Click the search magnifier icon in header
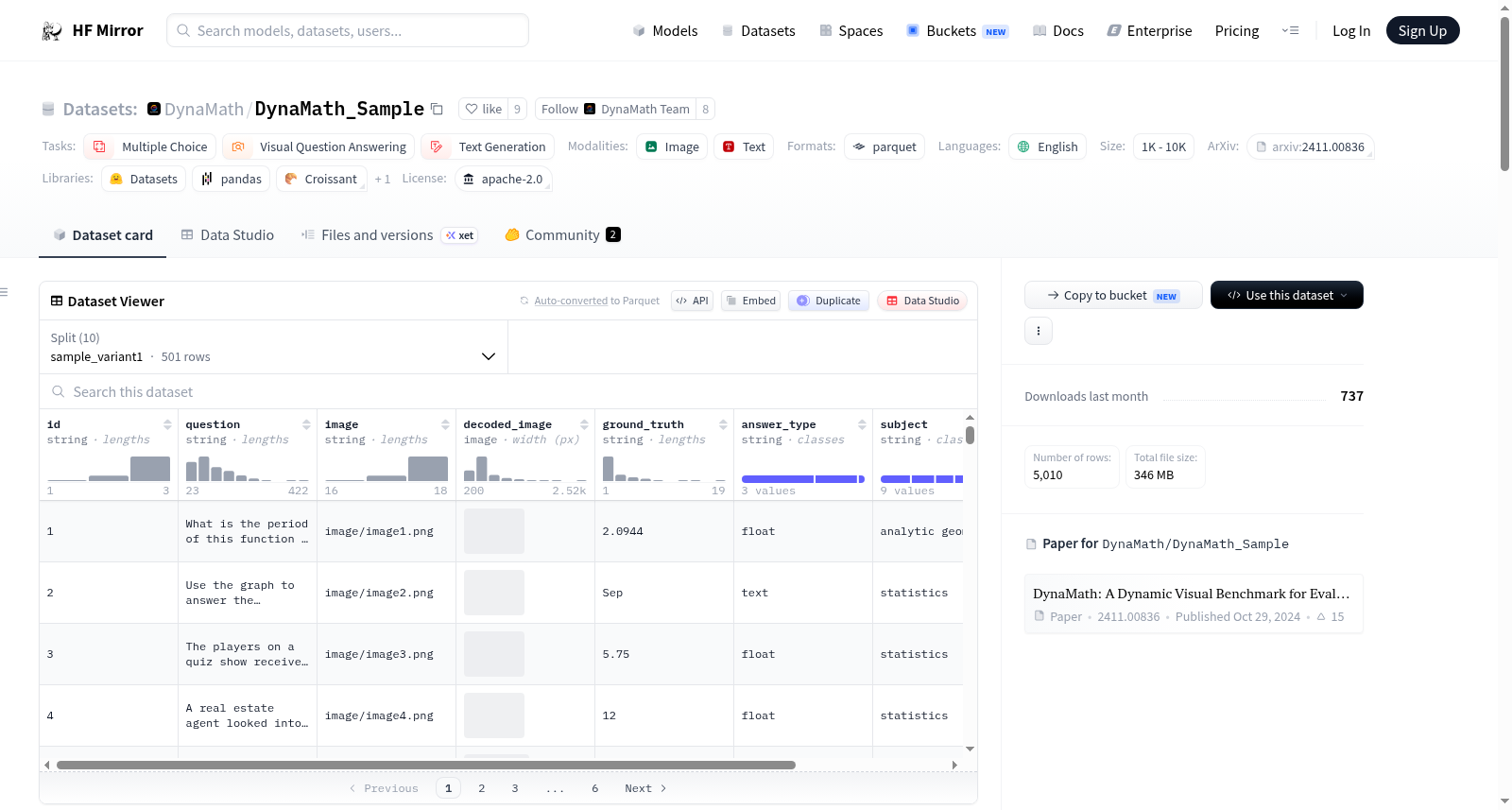This screenshot has width=1512, height=810. coord(183,30)
